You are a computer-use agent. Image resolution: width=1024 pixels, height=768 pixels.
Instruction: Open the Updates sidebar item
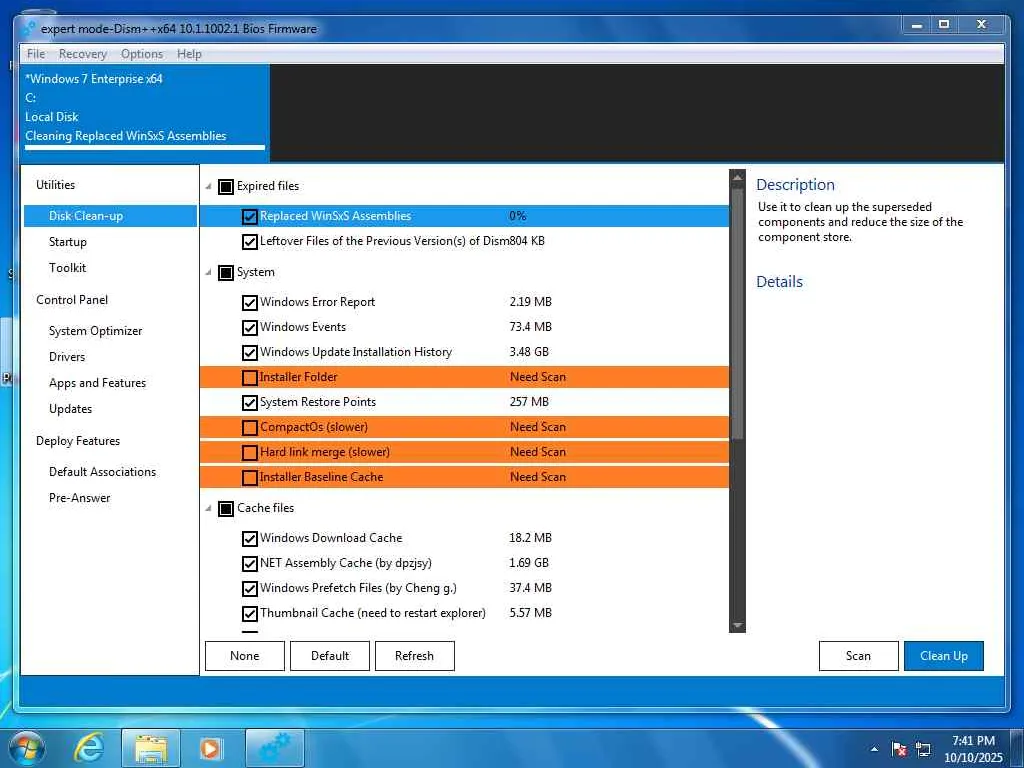71,409
